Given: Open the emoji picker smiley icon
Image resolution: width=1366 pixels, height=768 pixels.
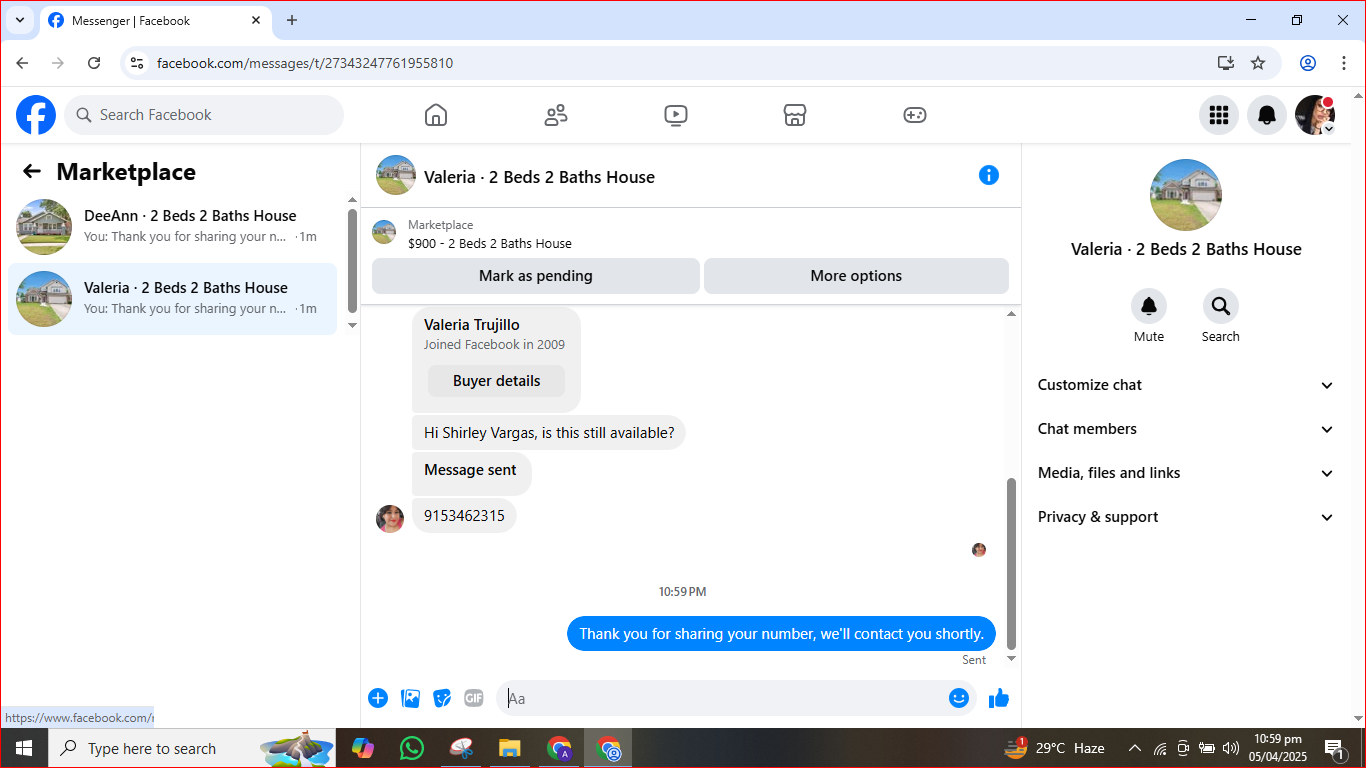Looking at the screenshot, I should point(959,698).
